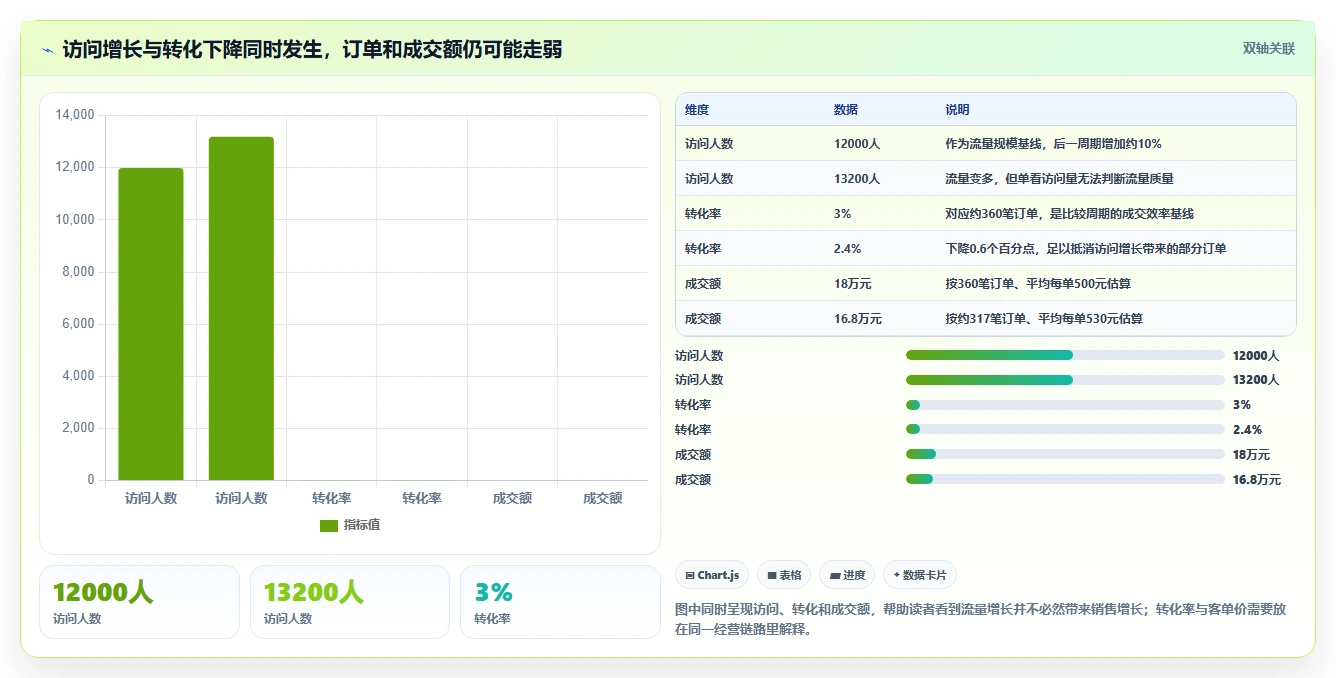Click the 14,000 y-axis label
The image size is (1336, 678).
[x=75, y=115]
